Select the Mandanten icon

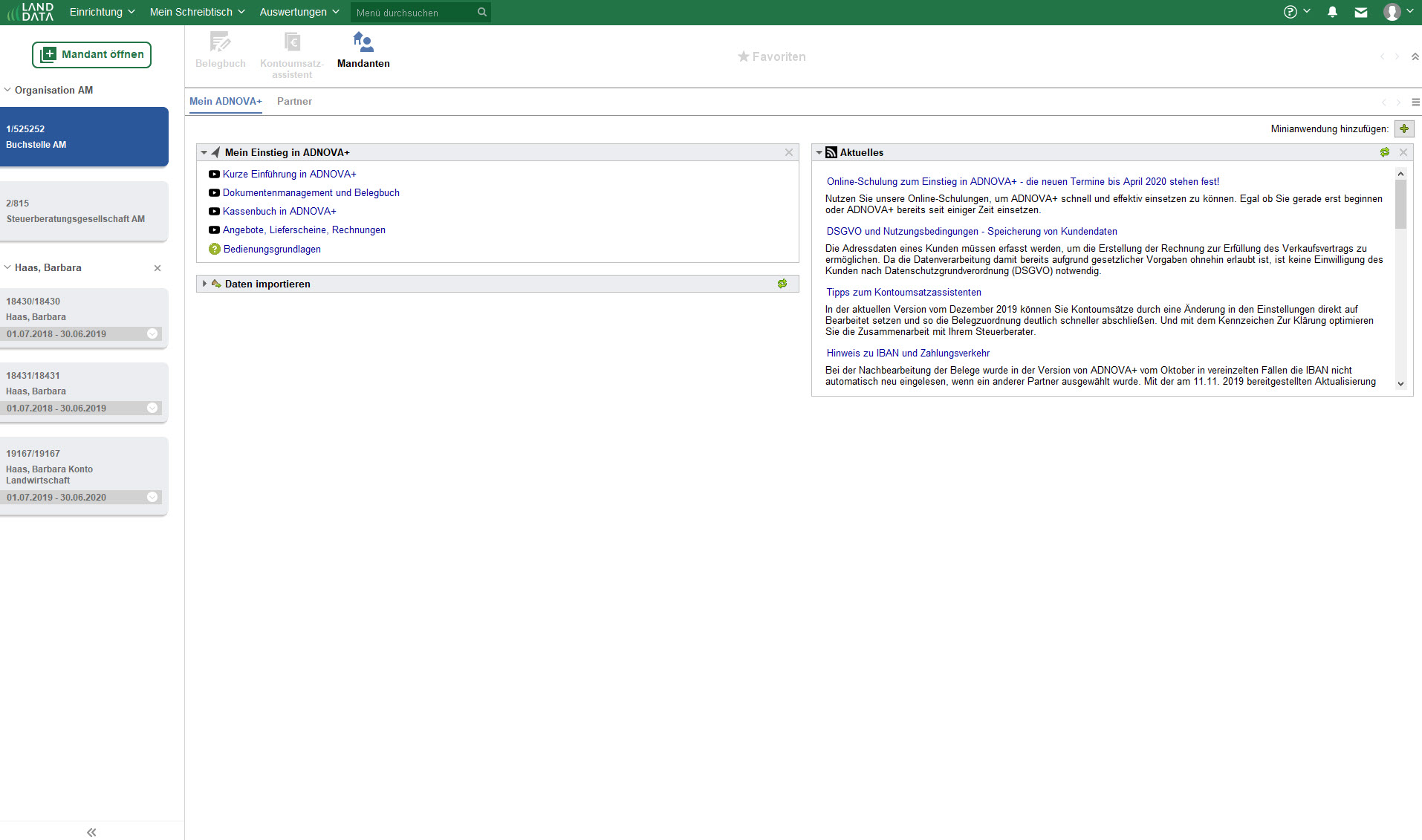pyautogui.click(x=363, y=50)
